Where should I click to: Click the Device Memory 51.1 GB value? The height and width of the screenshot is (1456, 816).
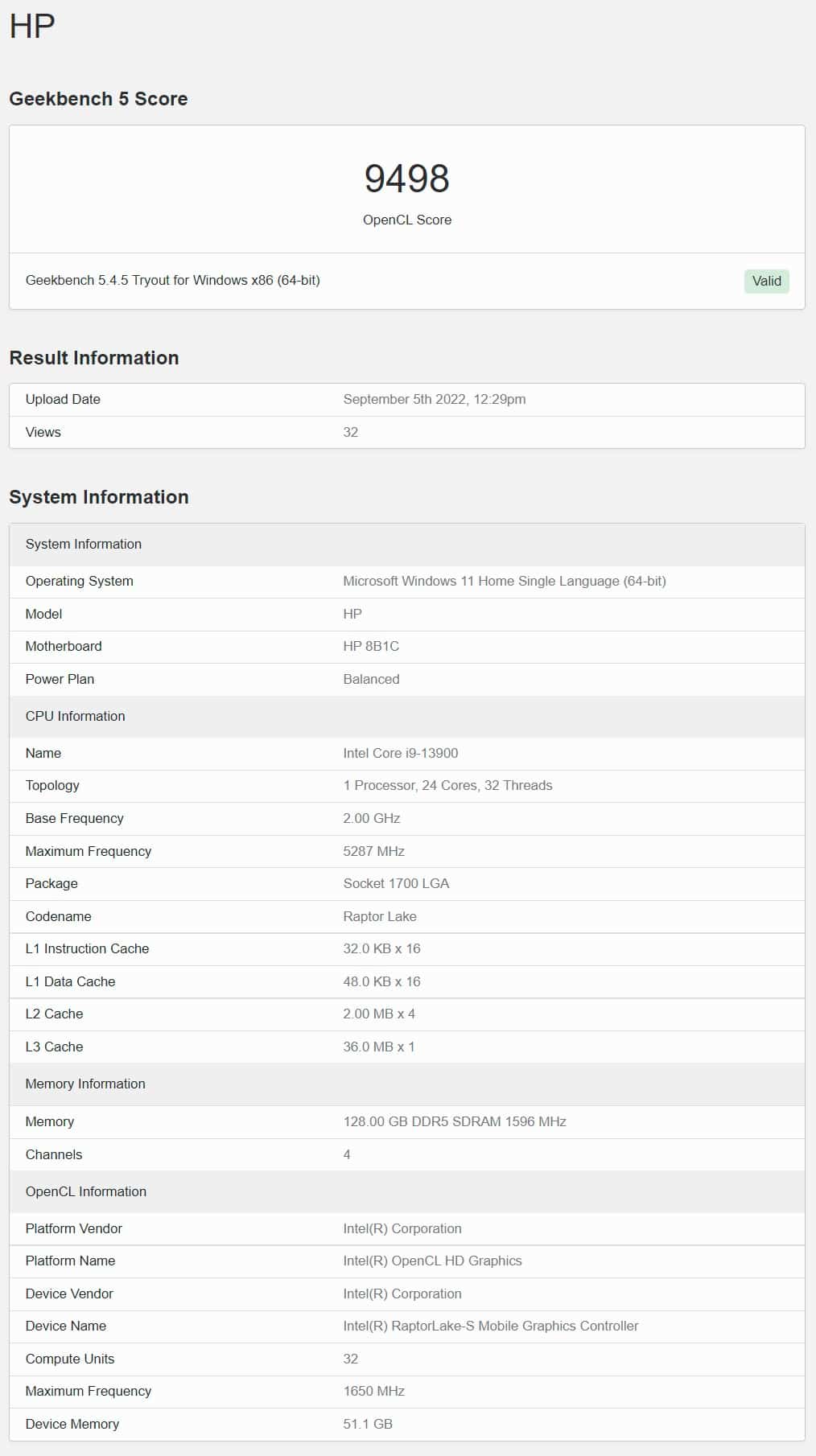[368, 1424]
